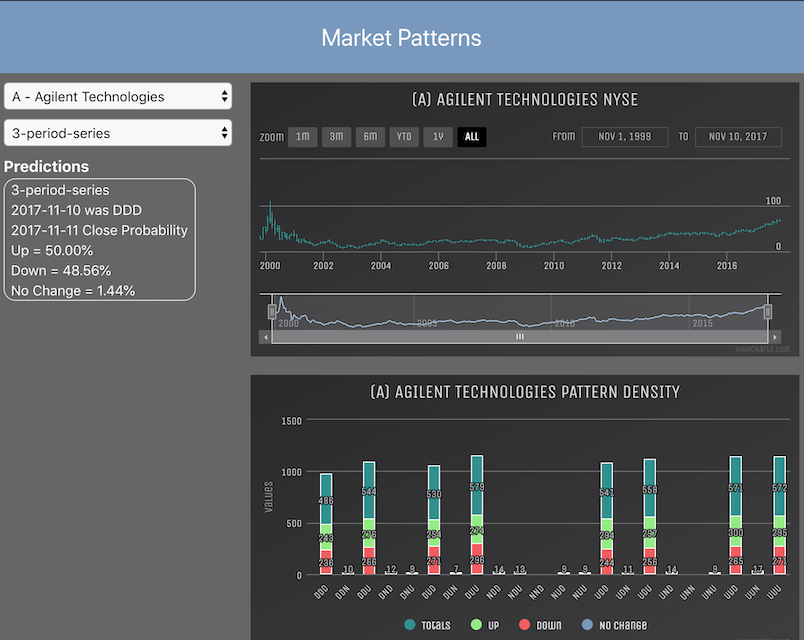Select the 1y zoom range
804x640 pixels.
437,136
